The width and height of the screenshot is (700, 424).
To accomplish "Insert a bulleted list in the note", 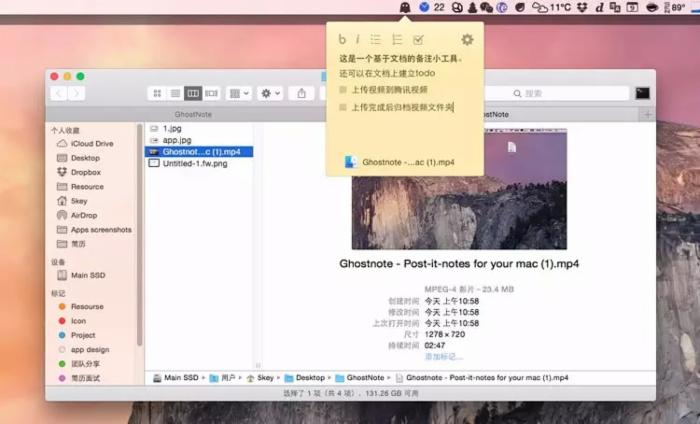I will tap(375, 39).
